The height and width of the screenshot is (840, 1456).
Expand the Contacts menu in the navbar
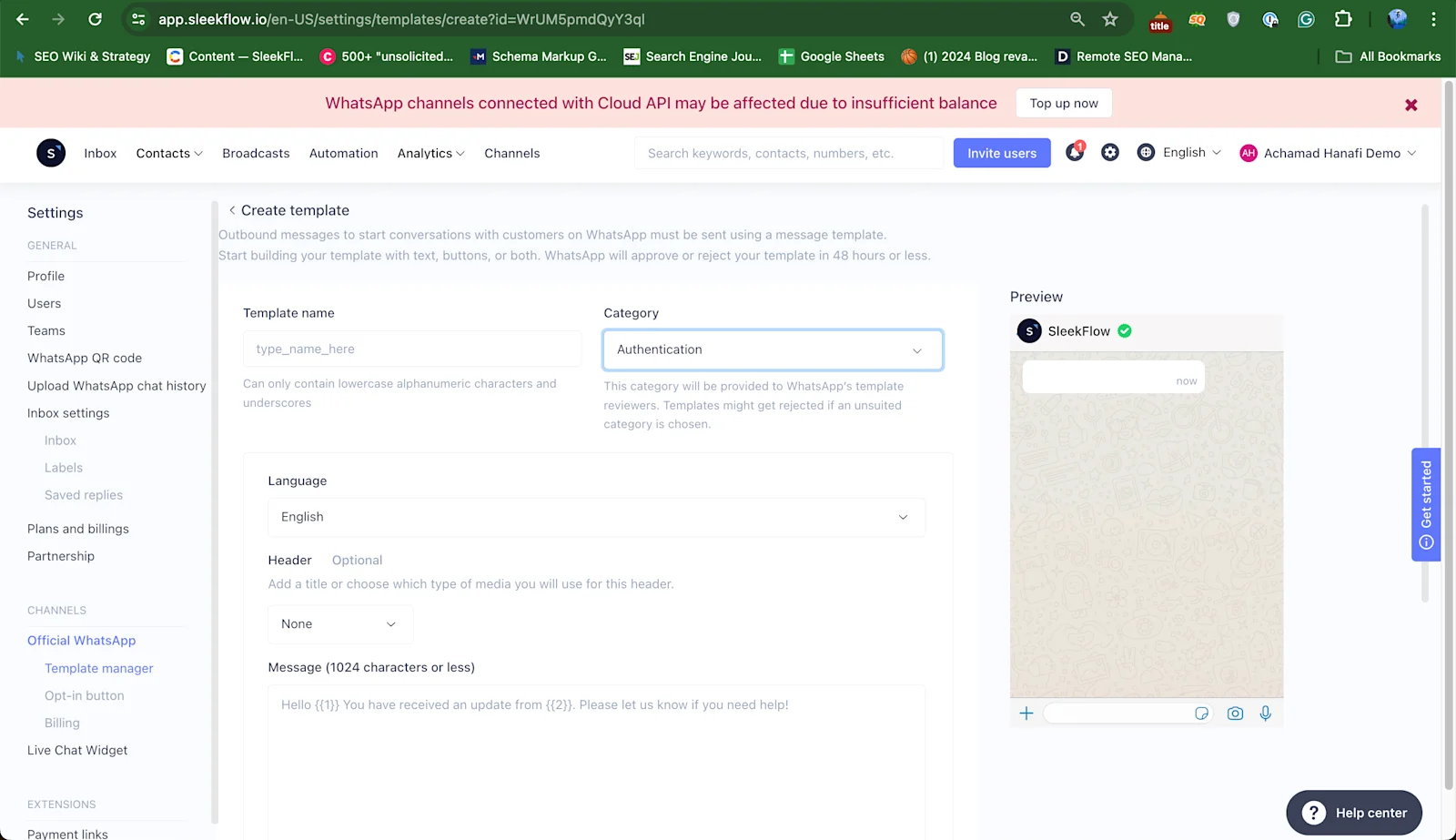pos(169,153)
